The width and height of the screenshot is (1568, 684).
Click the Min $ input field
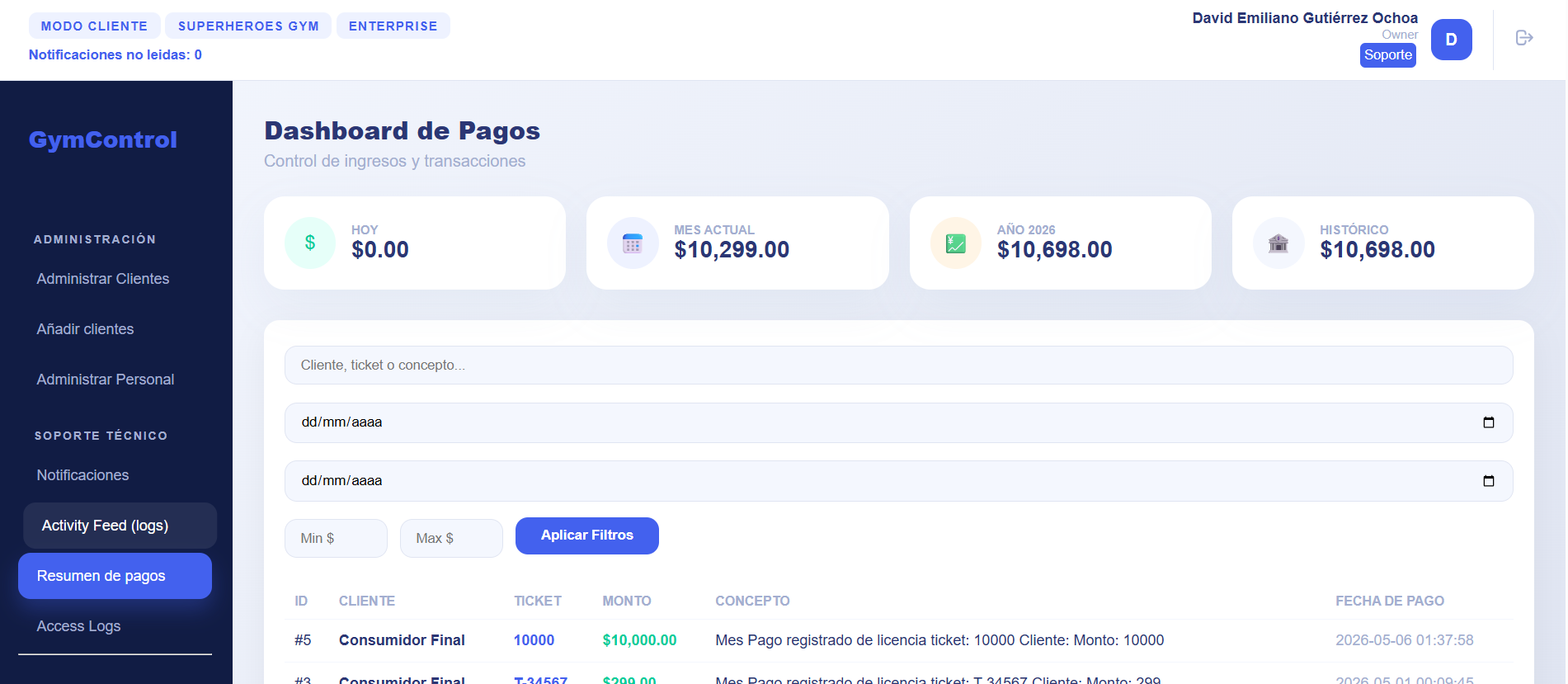click(x=336, y=538)
